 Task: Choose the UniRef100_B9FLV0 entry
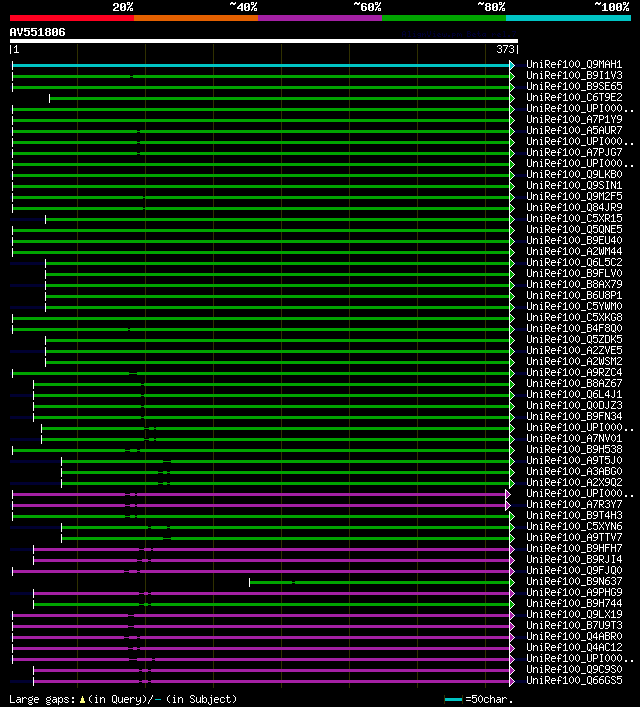574,273
